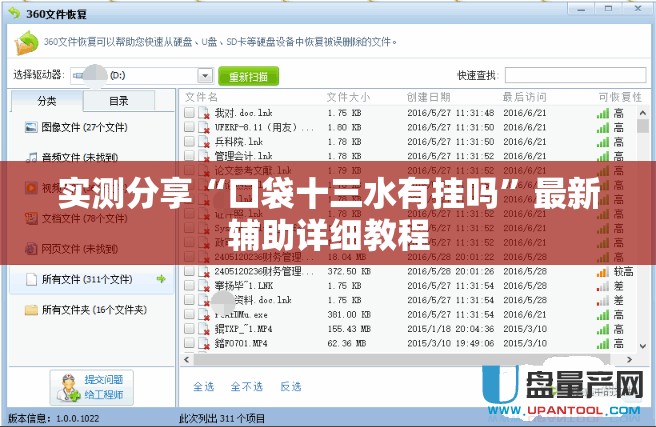Click the deleted-file icon of F0701.MP4

(204, 343)
